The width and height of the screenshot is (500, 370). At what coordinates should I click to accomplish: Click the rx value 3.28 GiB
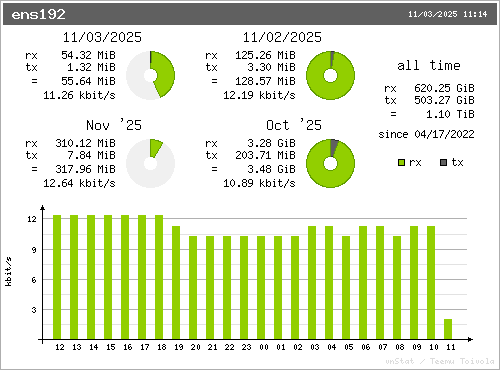click(x=271, y=143)
